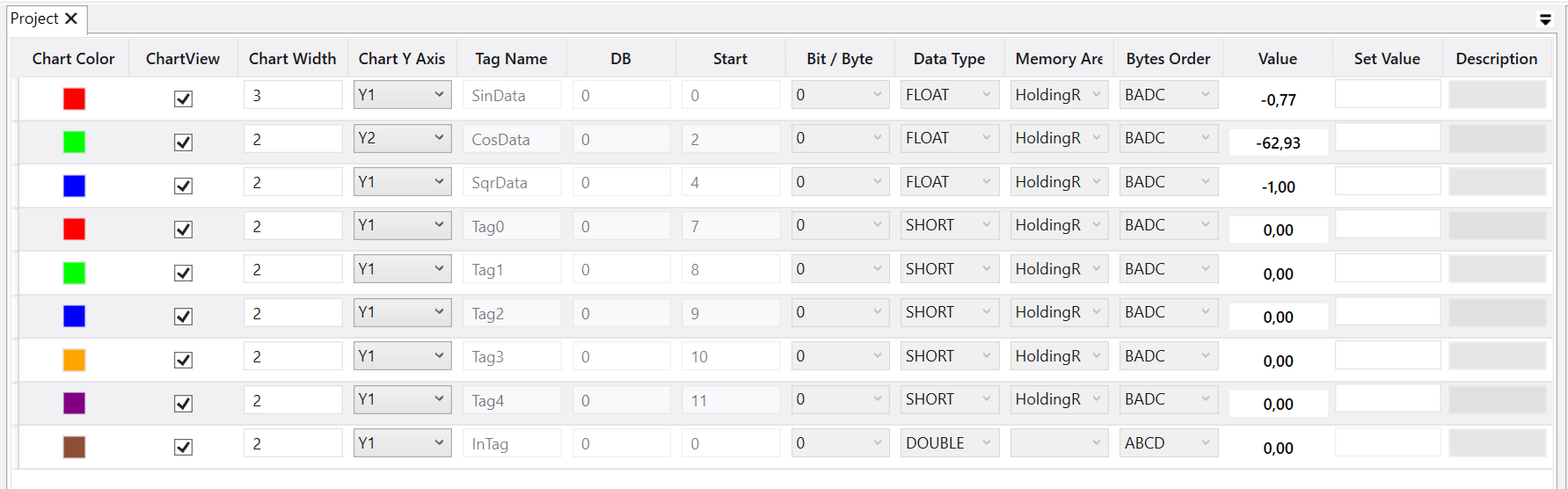Open the panel options arrow at top right
The height and width of the screenshot is (489, 1568).
click(1545, 19)
